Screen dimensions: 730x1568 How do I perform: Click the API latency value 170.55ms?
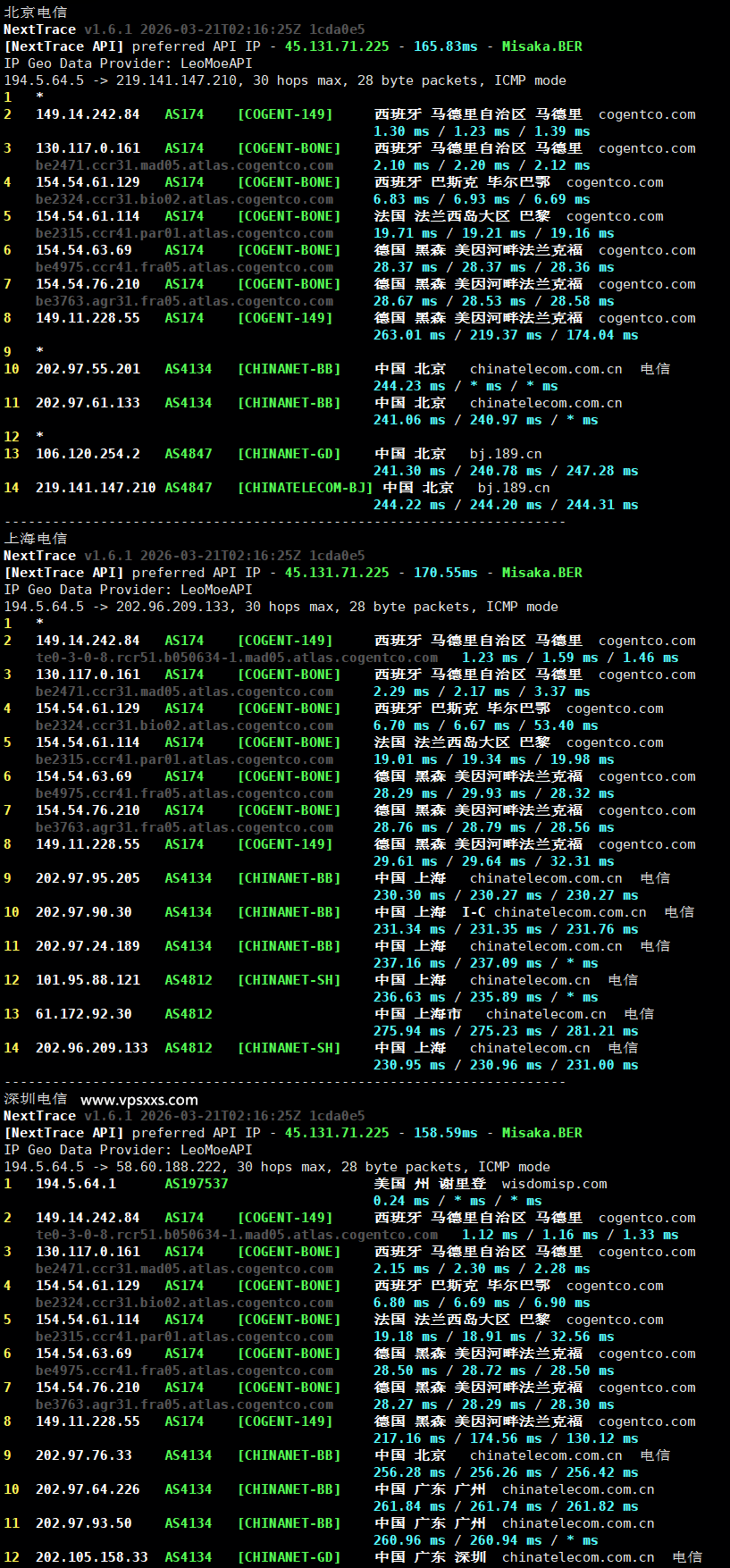tap(445, 573)
